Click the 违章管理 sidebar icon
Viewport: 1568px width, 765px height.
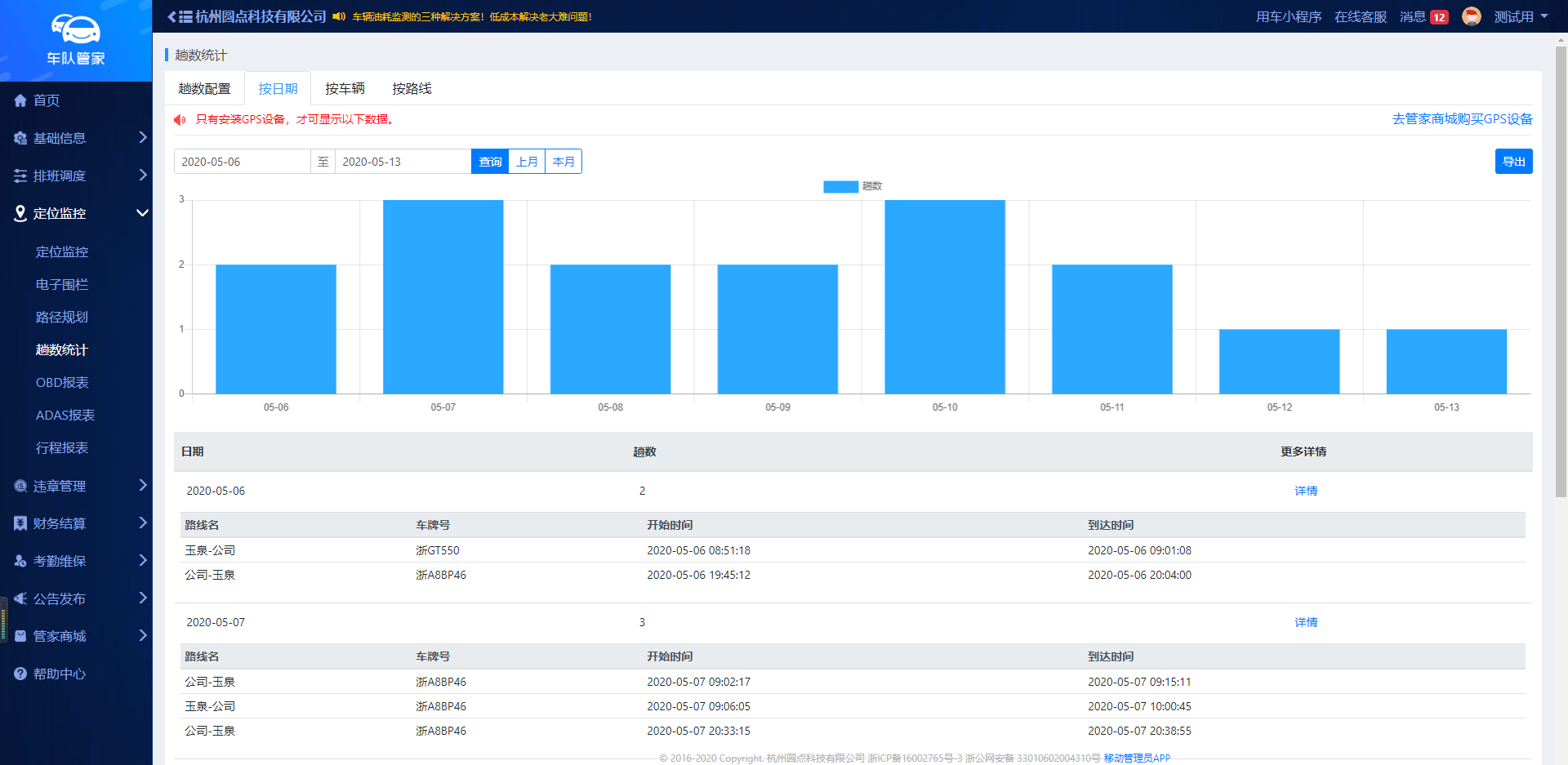(20, 486)
